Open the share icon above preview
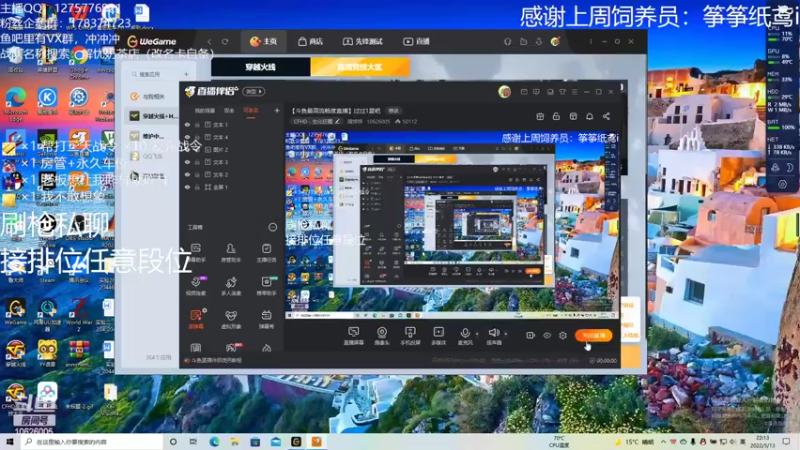 pos(606,116)
